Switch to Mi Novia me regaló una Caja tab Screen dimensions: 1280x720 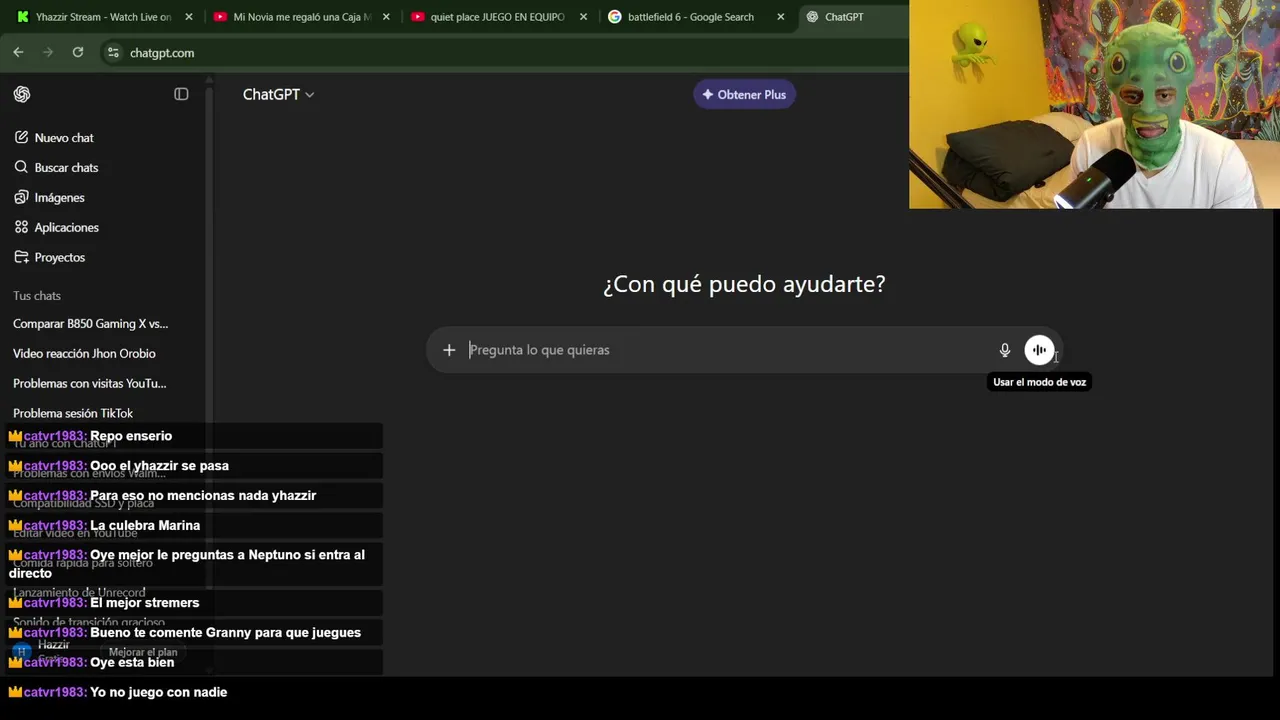coord(302,17)
